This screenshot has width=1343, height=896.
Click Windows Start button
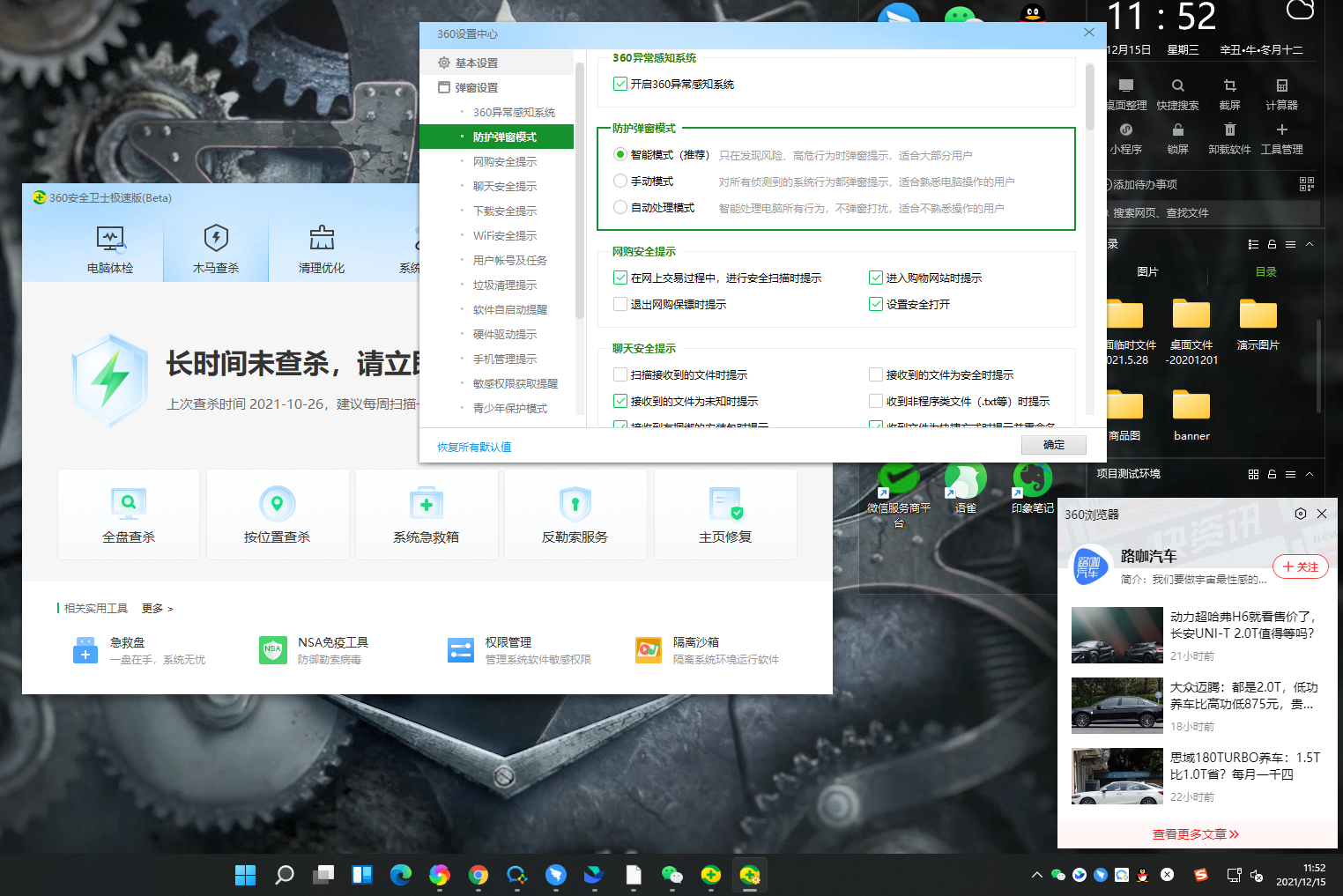[x=246, y=875]
